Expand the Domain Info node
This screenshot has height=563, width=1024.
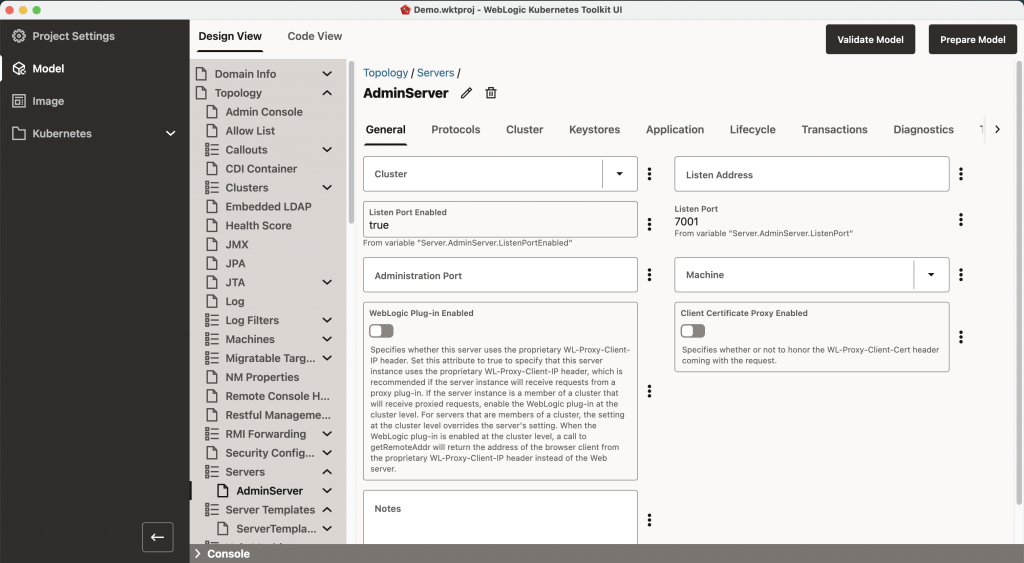(327, 74)
